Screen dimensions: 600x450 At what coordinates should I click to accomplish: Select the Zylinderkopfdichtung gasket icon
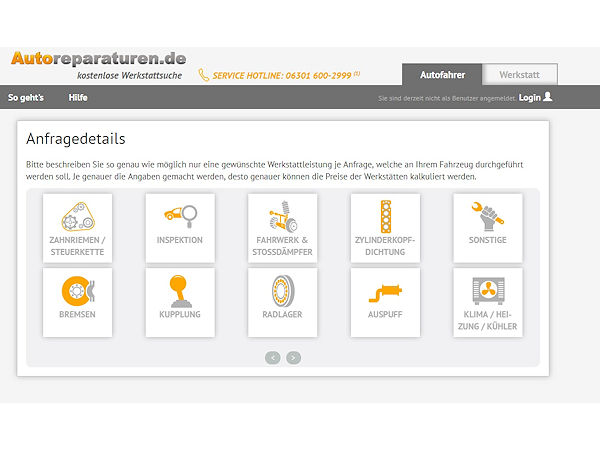pyautogui.click(x=386, y=217)
